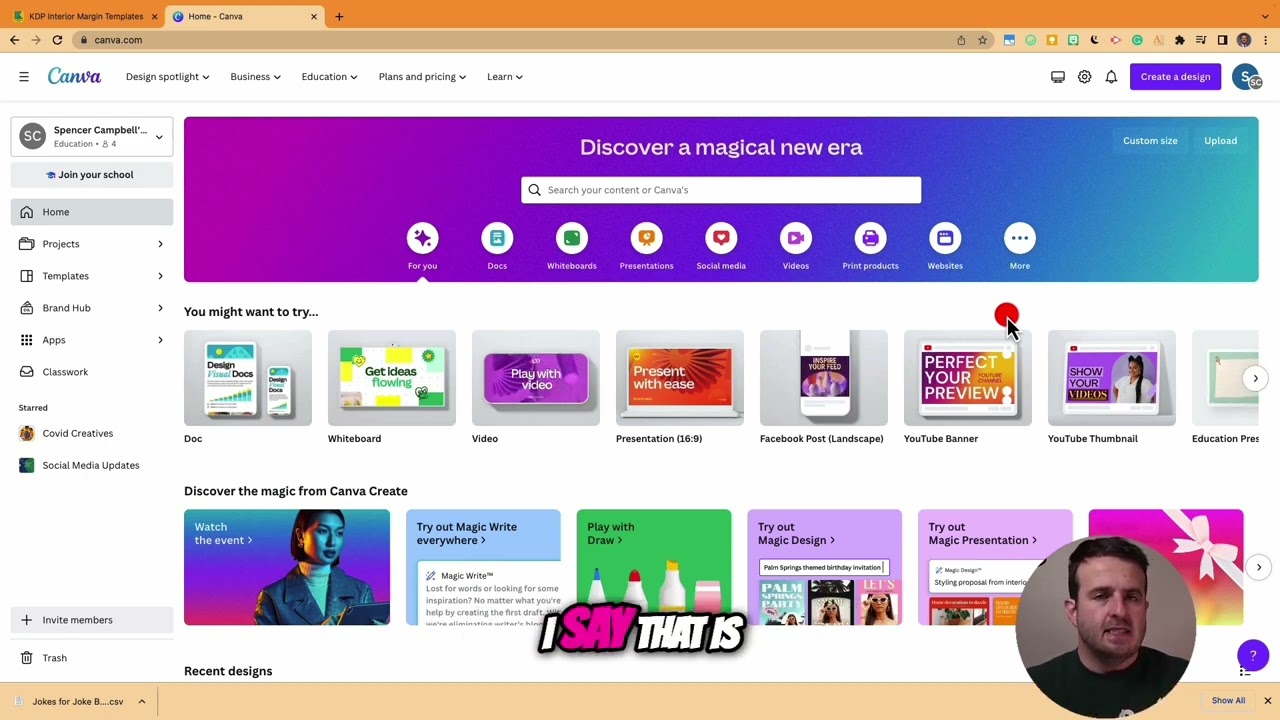The image size is (1280, 720).
Task: Open the browser extensions puzzle icon
Action: [x=1179, y=40]
